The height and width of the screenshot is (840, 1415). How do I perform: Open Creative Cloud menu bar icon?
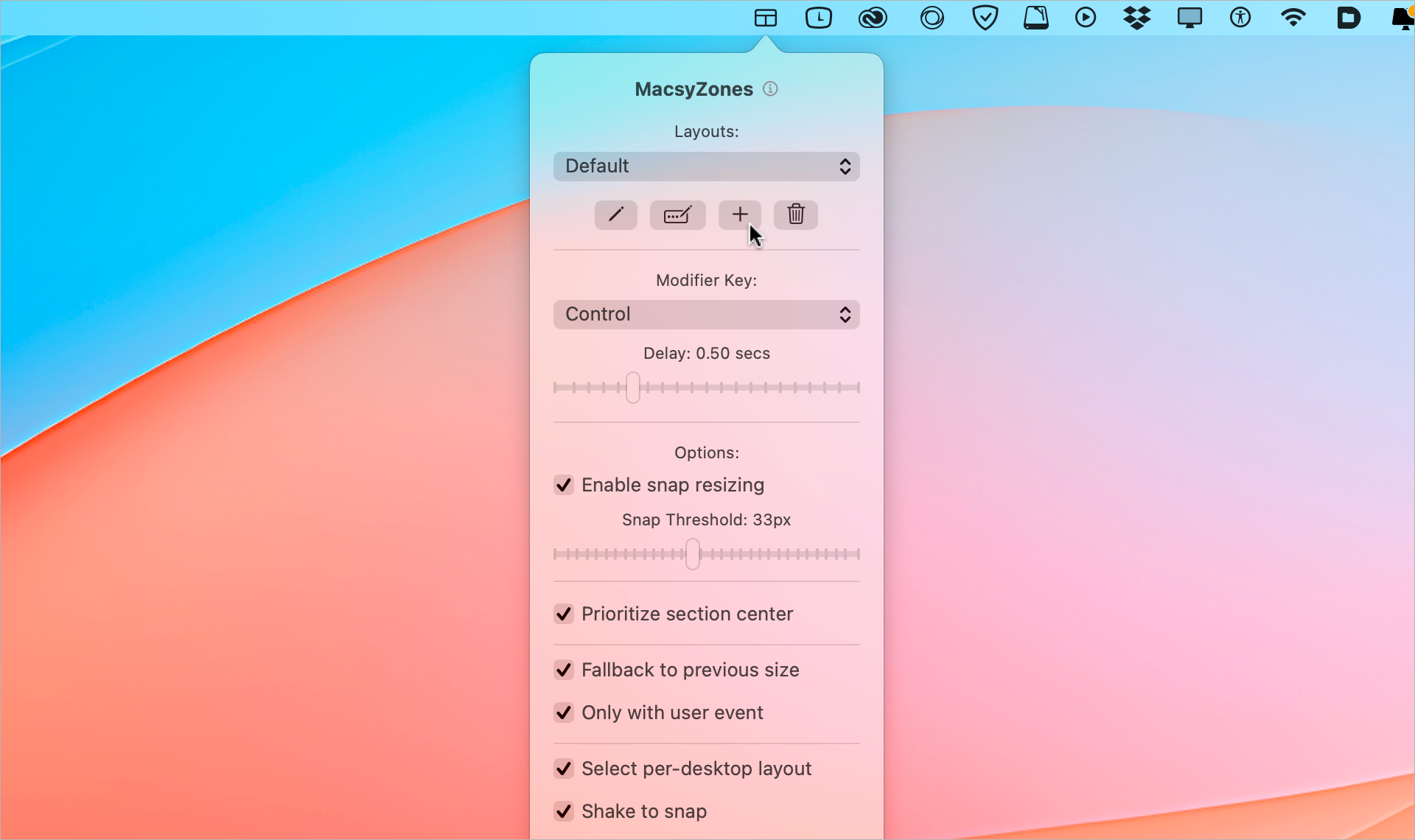[873, 18]
